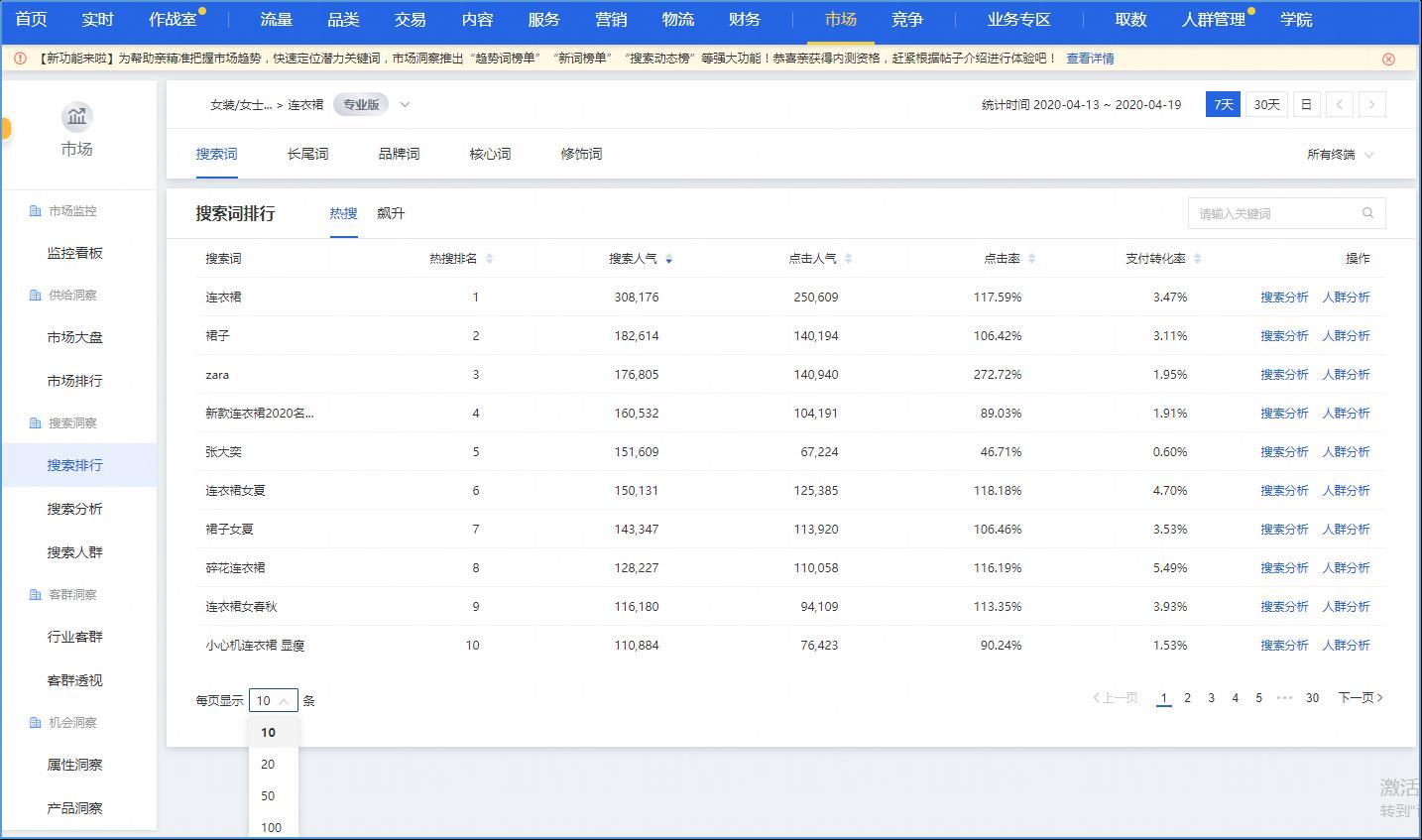Click the 客群洞察 section icon
The width and height of the screenshot is (1422, 840).
[36, 595]
